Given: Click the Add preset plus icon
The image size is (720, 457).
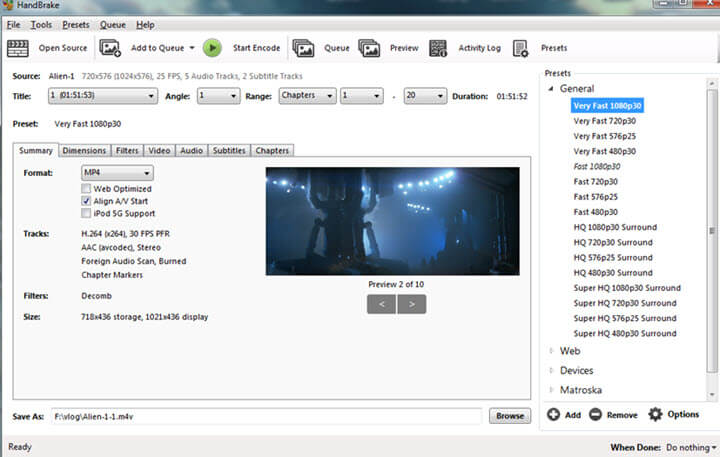Looking at the screenshot, I should pyautogui.click(x=553, y=415).
